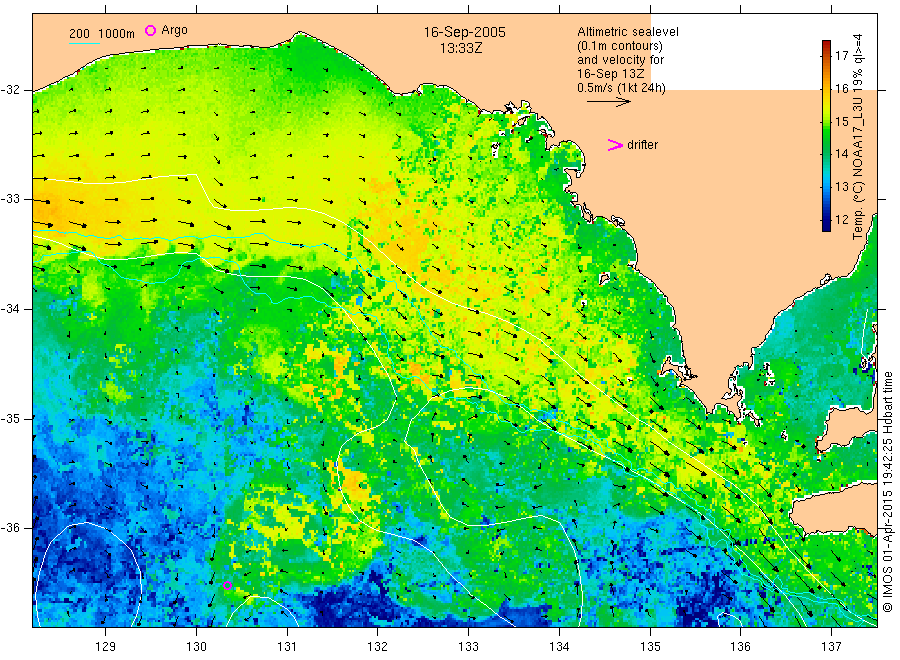The width and height of the screenshot is (900, 660).
Task: Click the magenta drifter chevron symbol
Action: [x=615, y=145]
